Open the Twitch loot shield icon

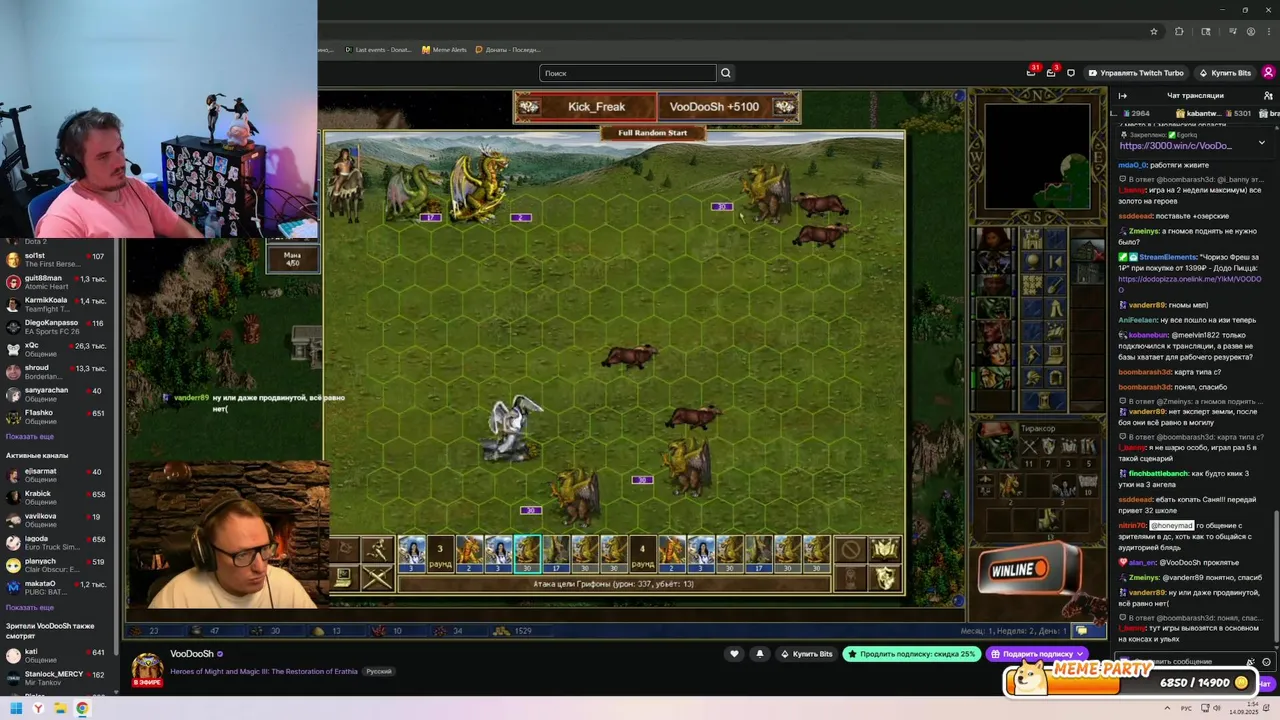coord(1071,73)
